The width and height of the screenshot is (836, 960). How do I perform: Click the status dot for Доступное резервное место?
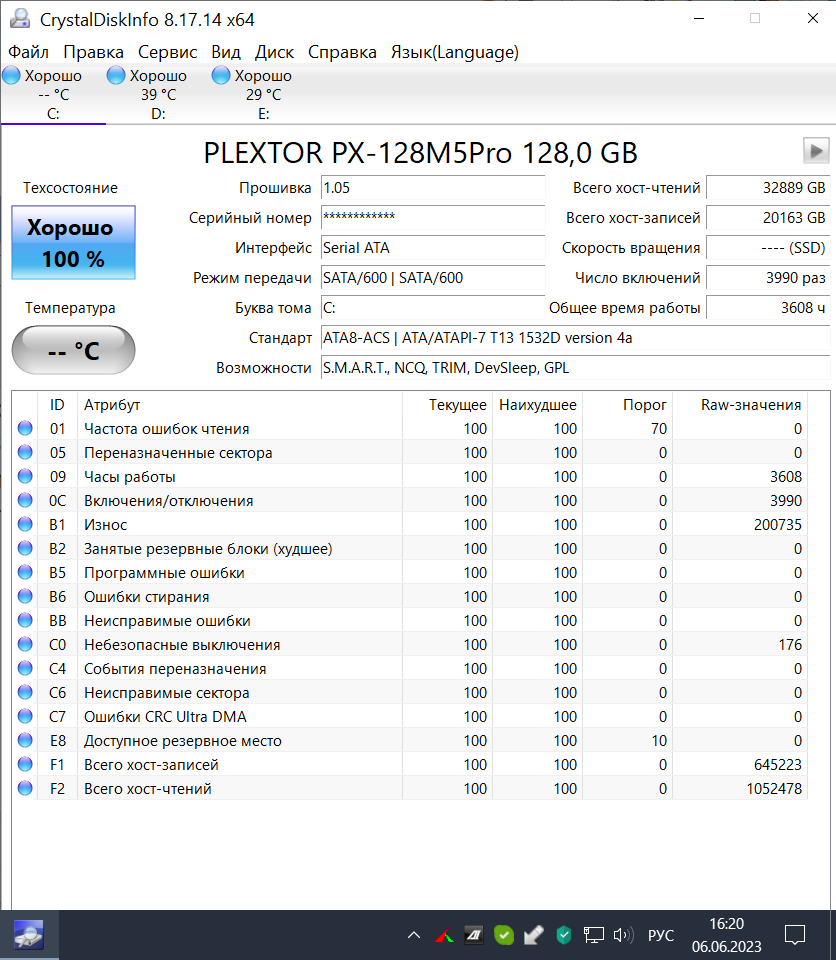(x=25, y=740)
